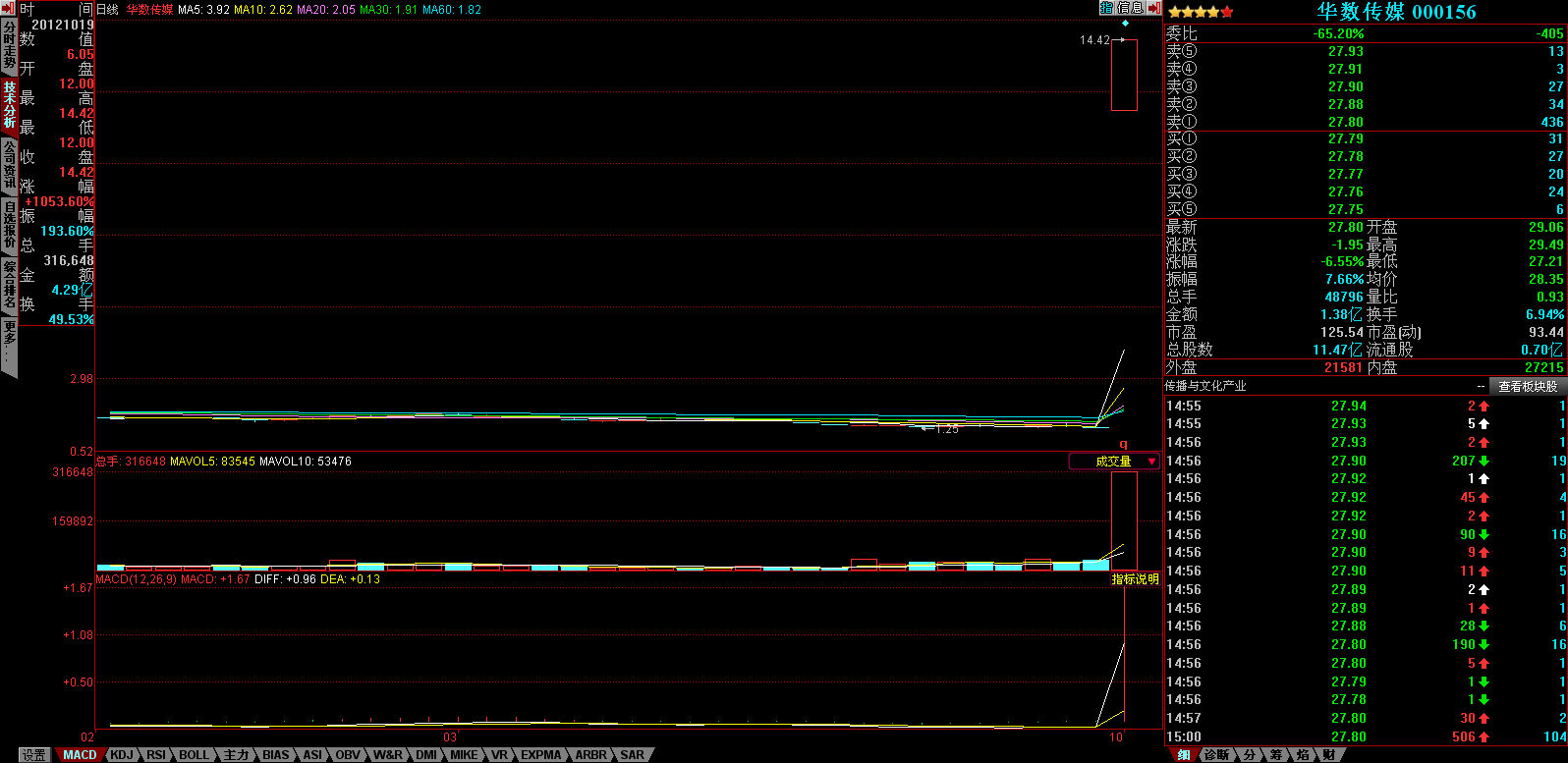Screen dimensions: 1568x763
Task: Click the 卖⑤ ask price 27.93 row
Action: pos(1365,51)
